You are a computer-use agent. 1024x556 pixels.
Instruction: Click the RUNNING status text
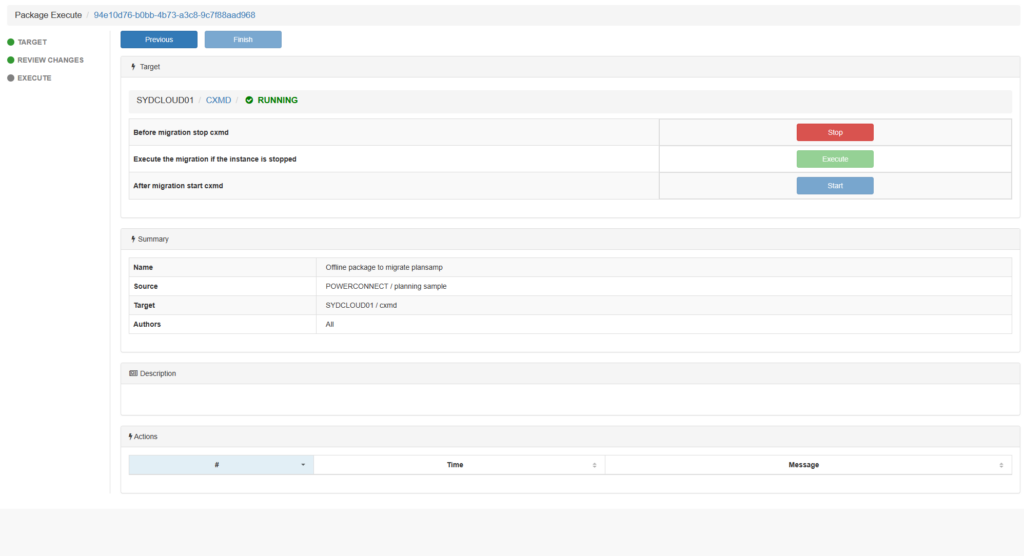278,100
